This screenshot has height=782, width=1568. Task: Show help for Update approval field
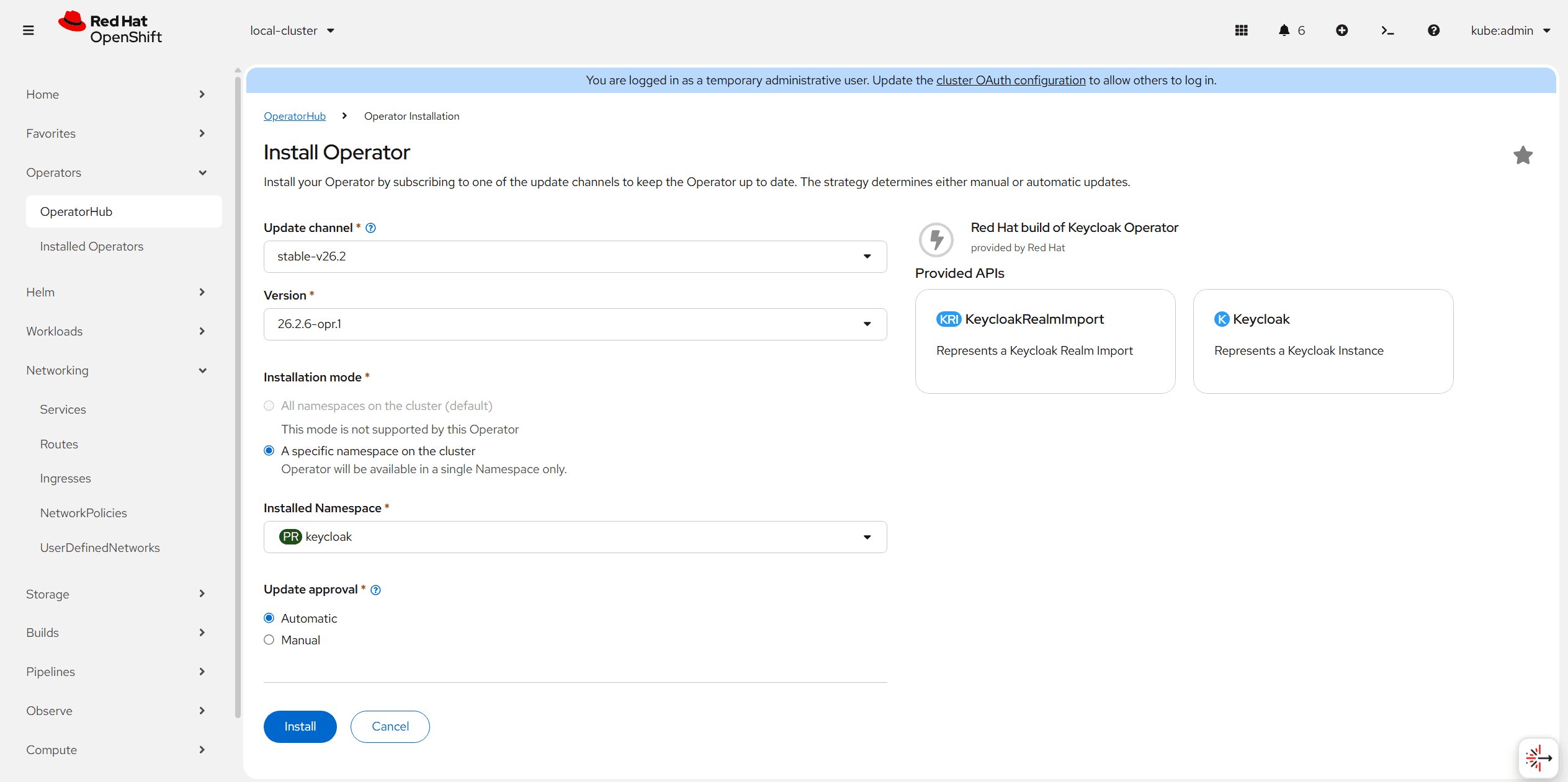click(375, 590)
